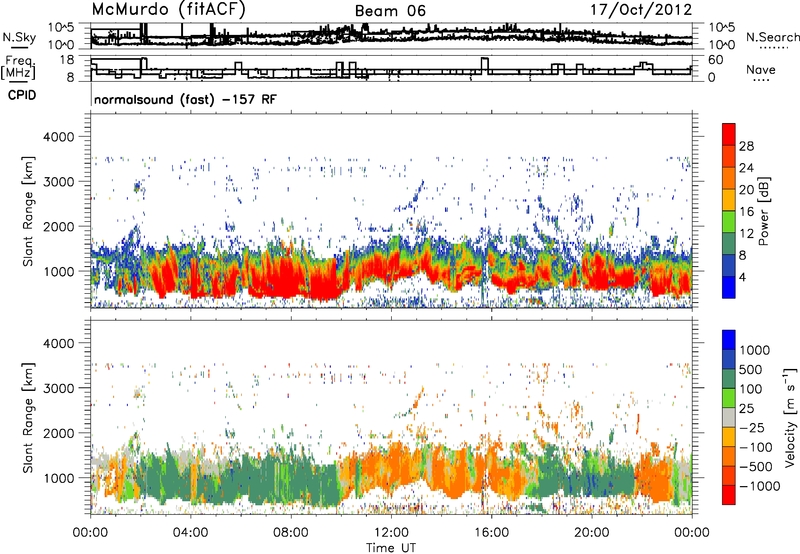Select the "N.Sky" axis label

[19, 37]
